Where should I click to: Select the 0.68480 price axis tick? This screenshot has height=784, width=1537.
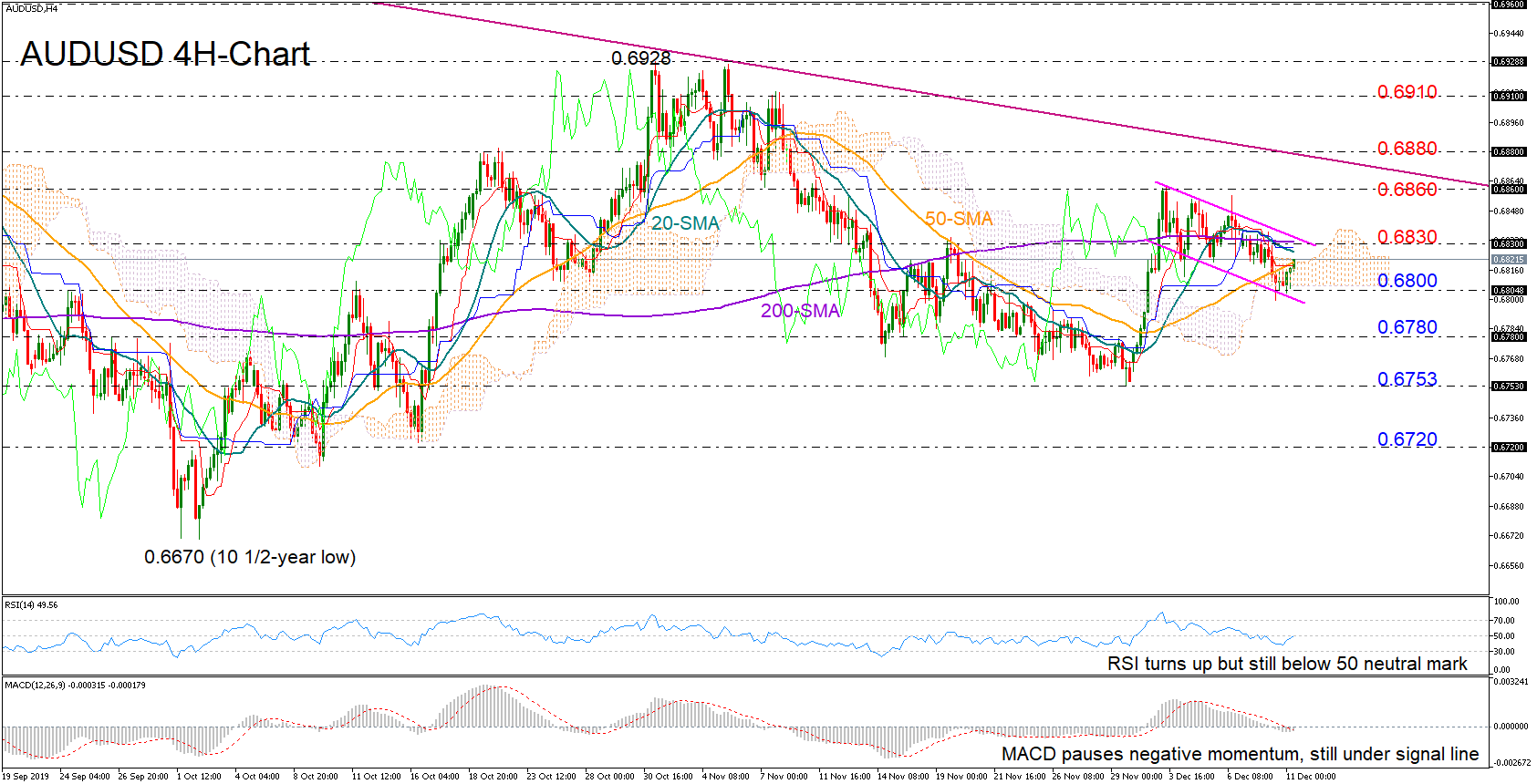coord(1509,211)
